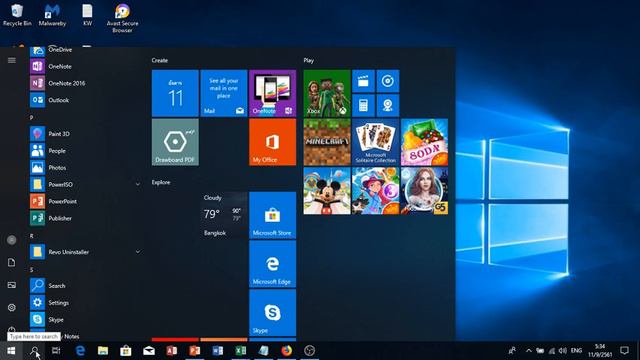Jump to letter S section header
The height and width of the screenshot is (360, 640).
point(32,270)
